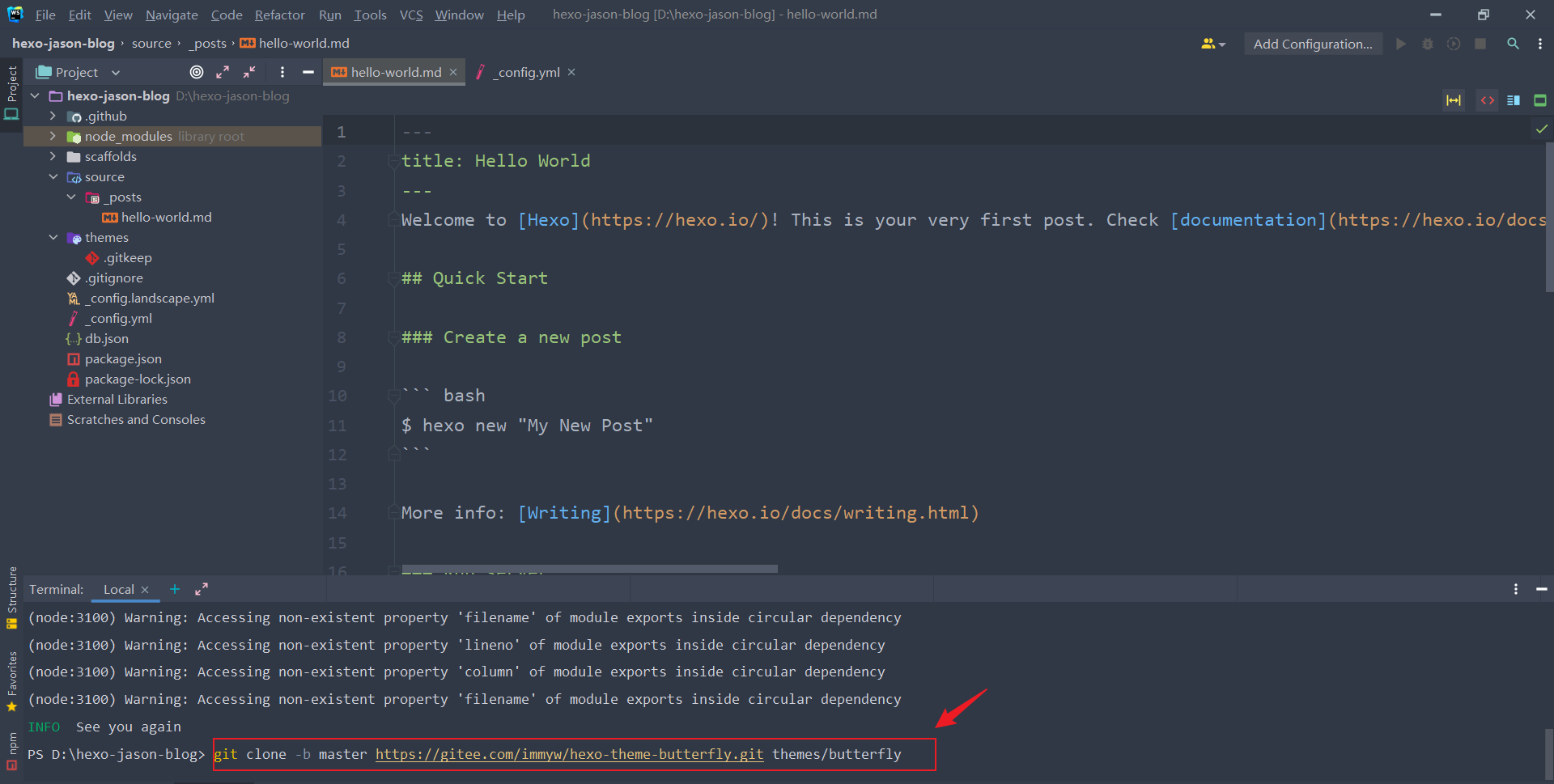The width and height of the screenshot is (1554, 784).
Task: Collapse all items in Project panel
Action: pyautogui.click(x=249, y=72)
